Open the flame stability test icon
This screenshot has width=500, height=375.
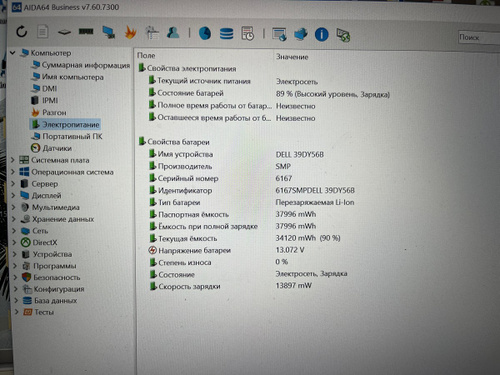pyautogui.click(x=131, y=33)
